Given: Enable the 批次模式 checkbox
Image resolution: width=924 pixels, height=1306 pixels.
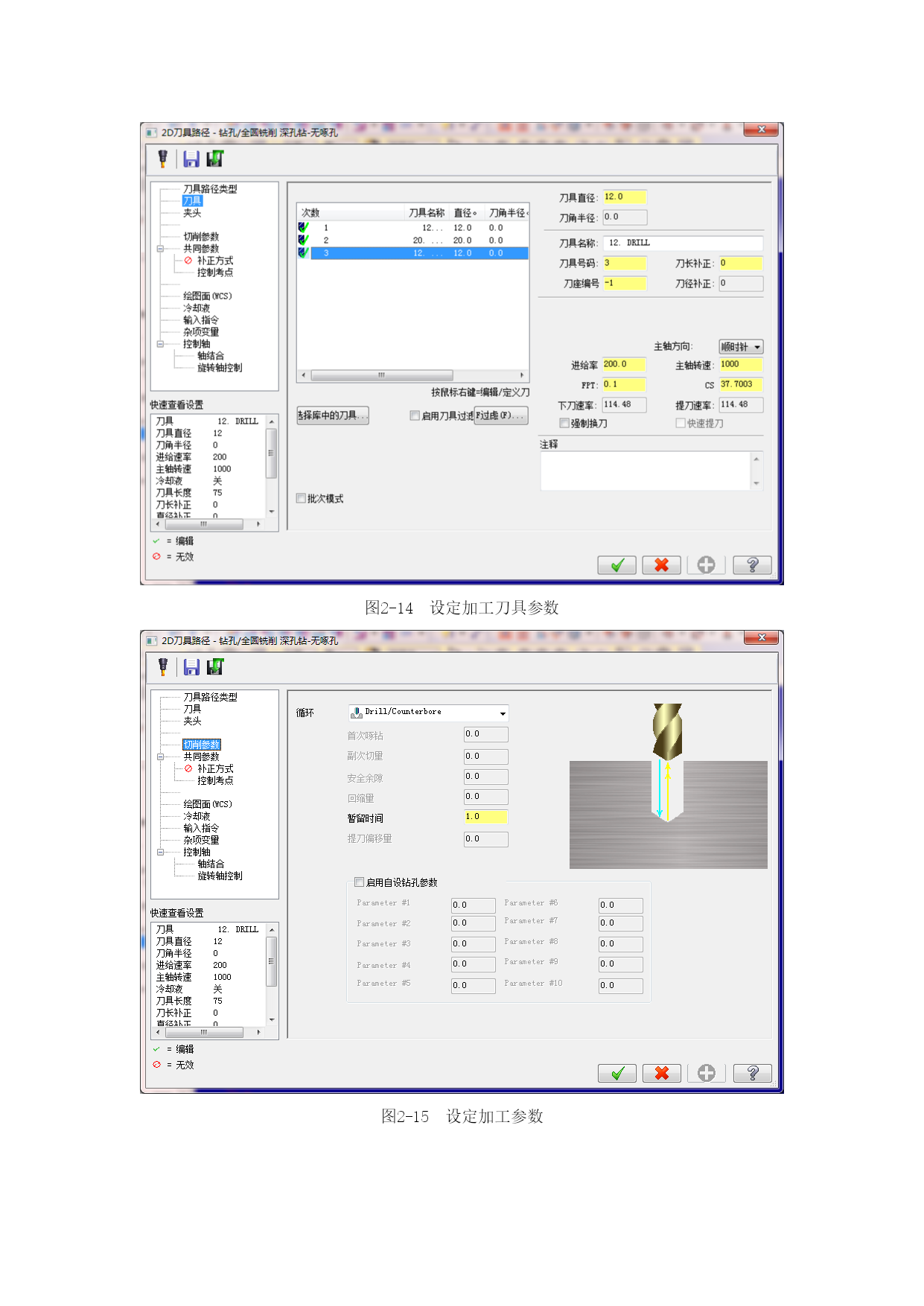Looking at the screenshot, I should 301,498.
